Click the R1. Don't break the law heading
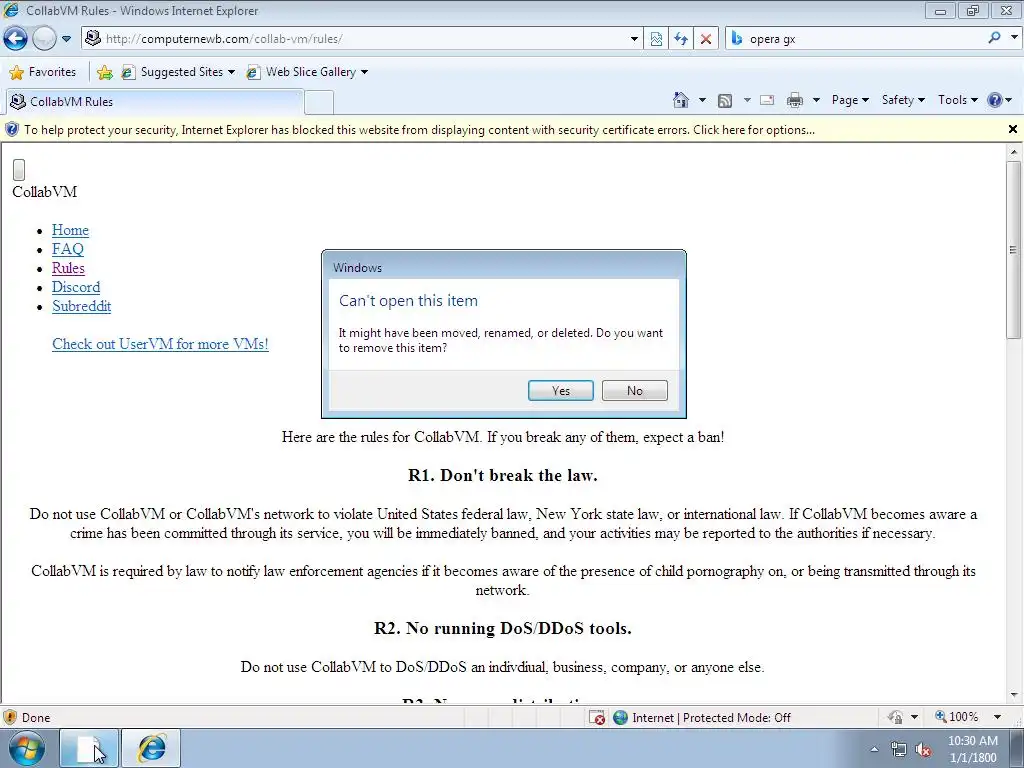The image size is (1024, 768). (503, 475)
